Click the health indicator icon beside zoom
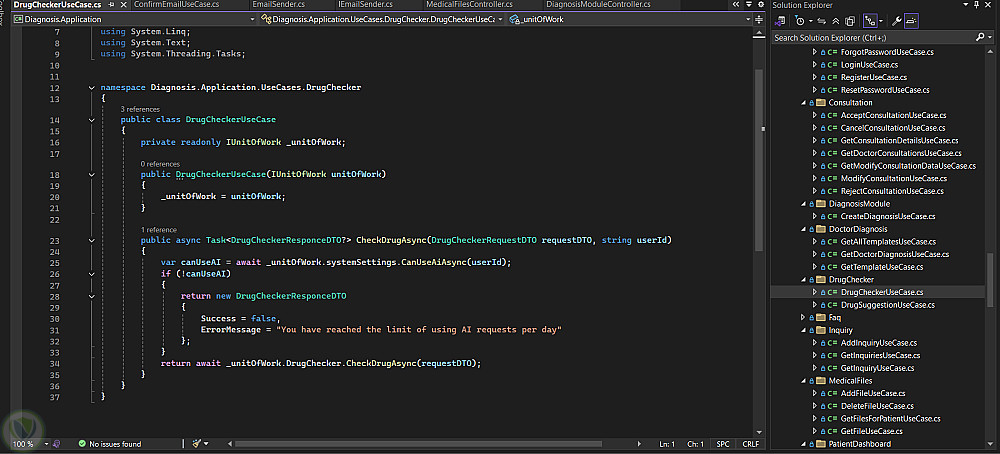This screenshot has width=1000, height=454. (56, 443)
